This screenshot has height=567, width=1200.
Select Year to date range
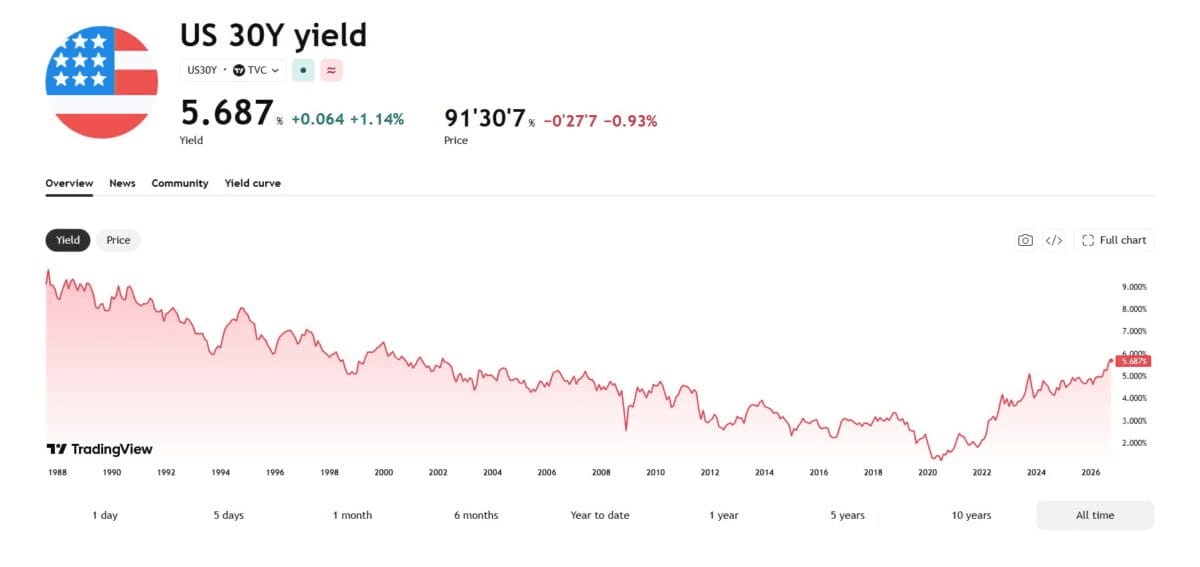click(600, 515)
